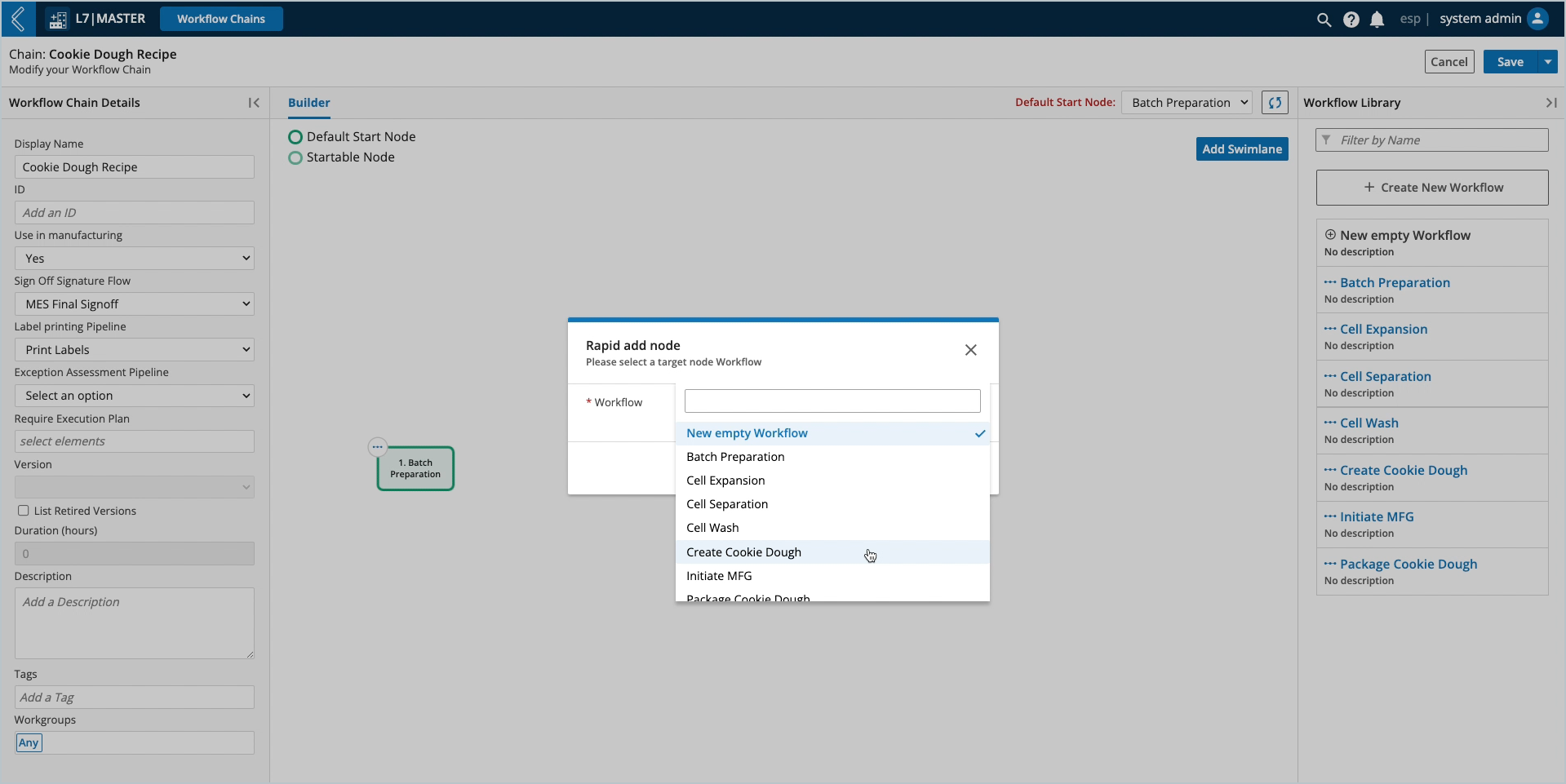The height and width of the screenshot is (784, 1566).
Task: Open the Sign Off Signature Flow dropdown
Action: 134,304
